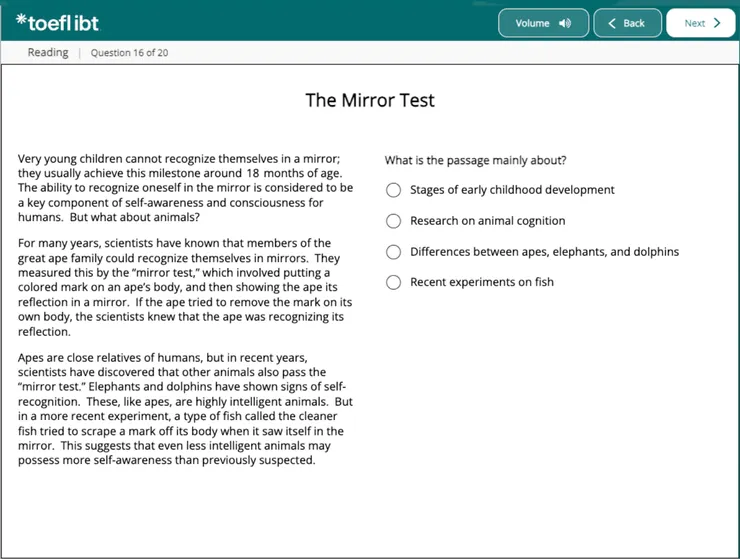Click the speaker icon beside Volume
This screenshot has width=740, height=559.
click(565, 23)
